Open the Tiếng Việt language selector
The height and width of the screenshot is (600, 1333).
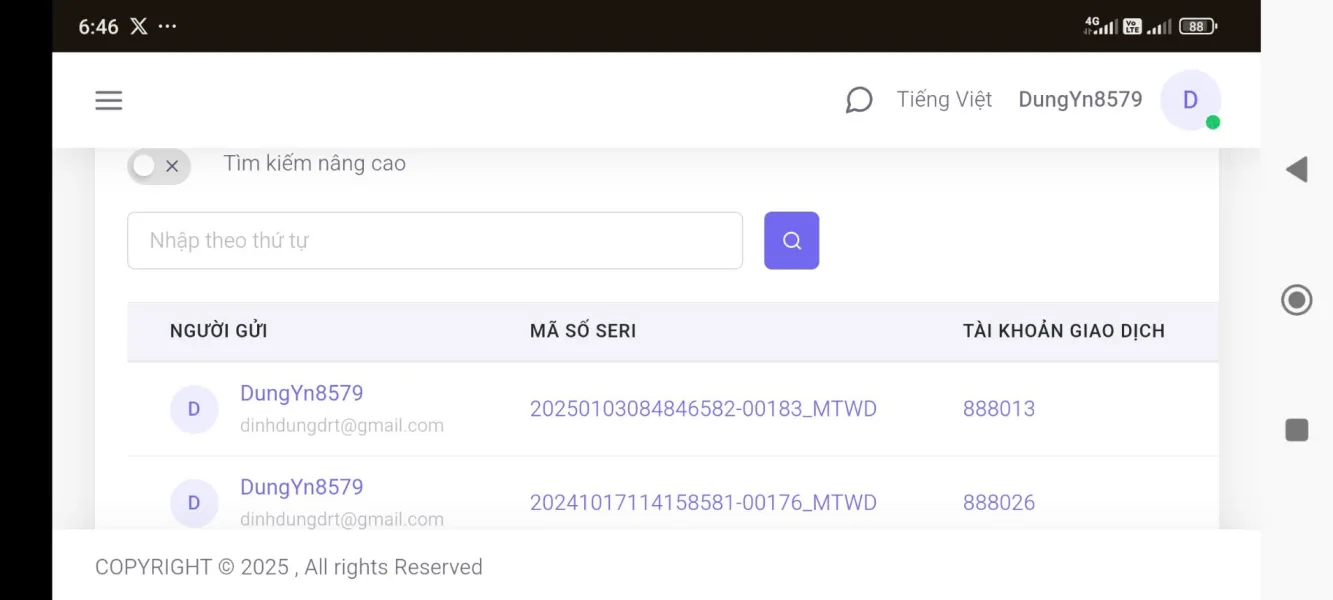pos(944,100)
